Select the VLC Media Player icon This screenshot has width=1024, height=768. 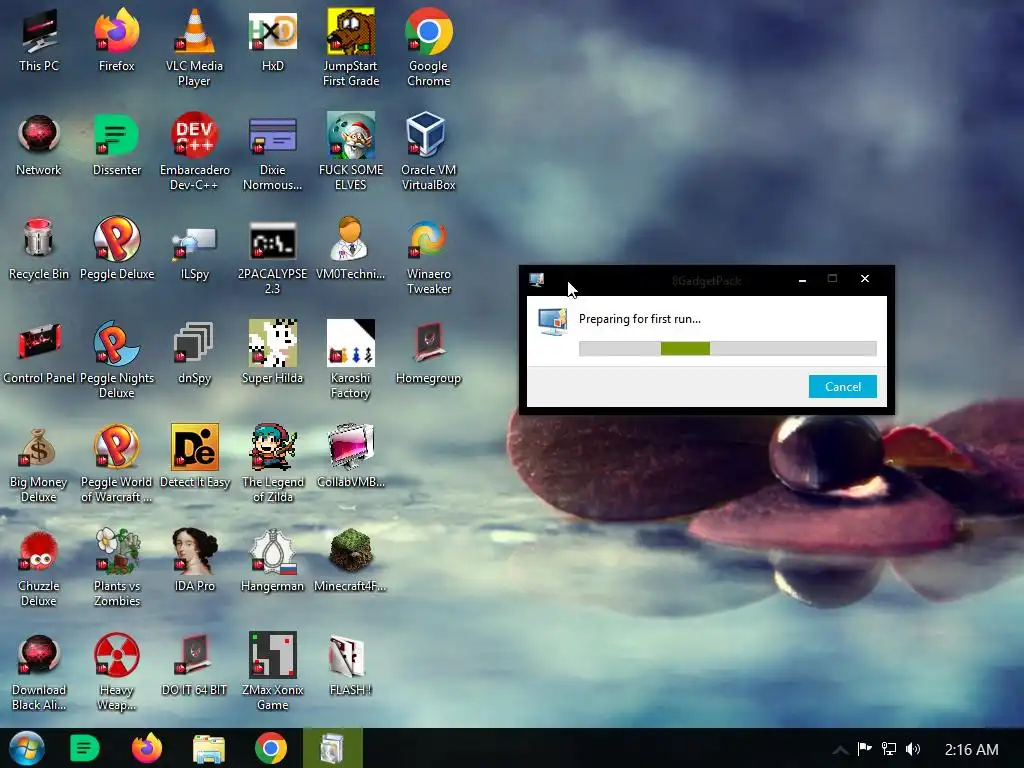194,47
